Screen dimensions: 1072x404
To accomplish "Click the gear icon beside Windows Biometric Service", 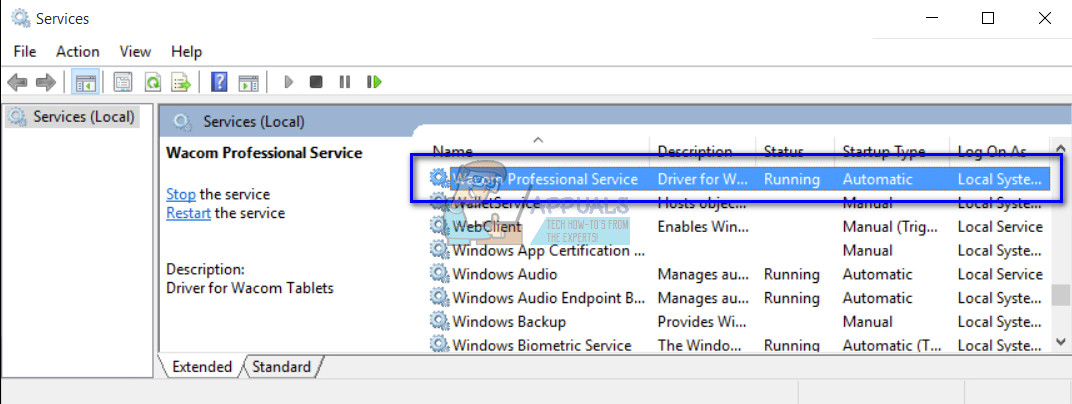I will pyautogui.click(x=439, y=345).
